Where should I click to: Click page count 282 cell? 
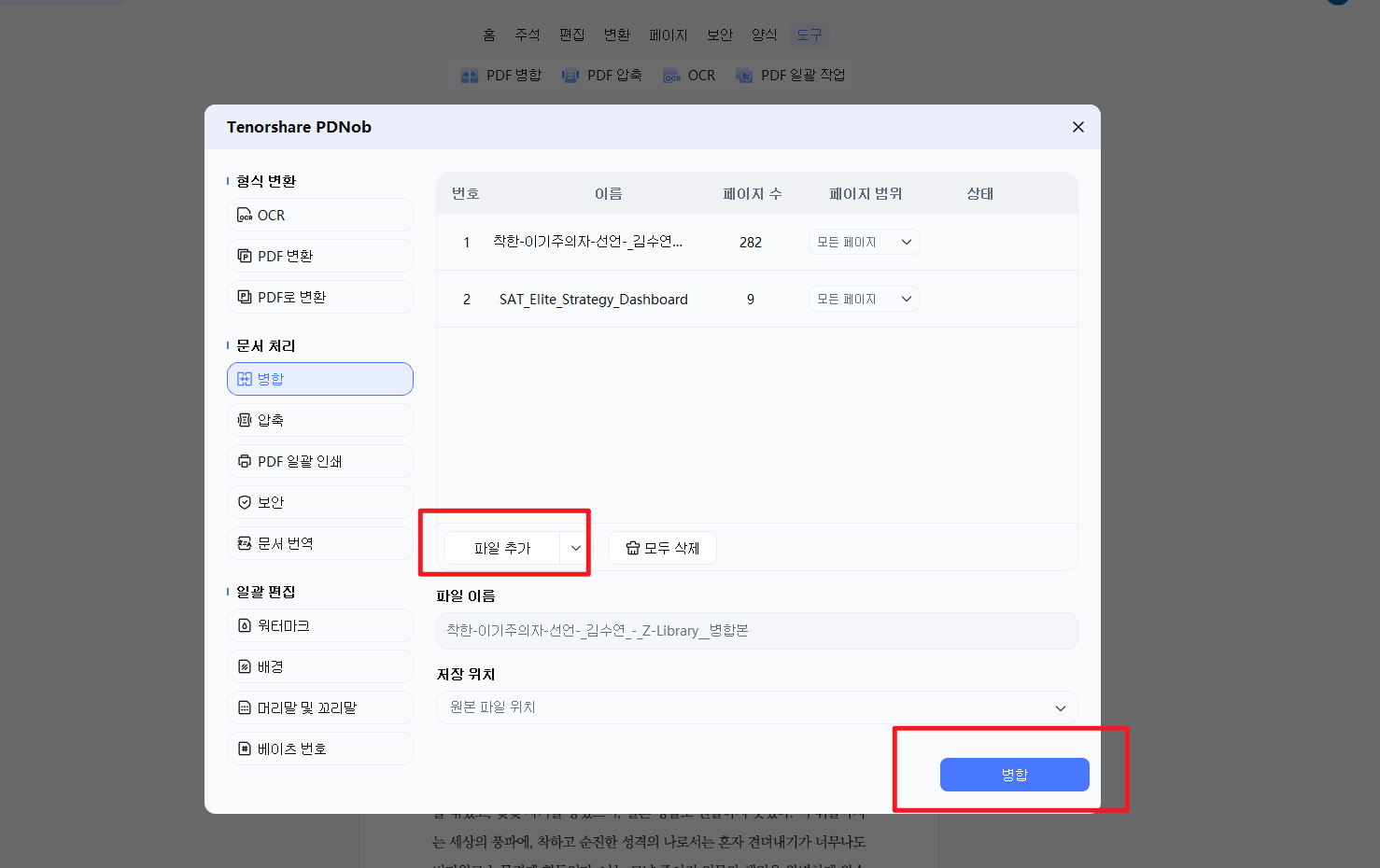[x=751, y=242]
